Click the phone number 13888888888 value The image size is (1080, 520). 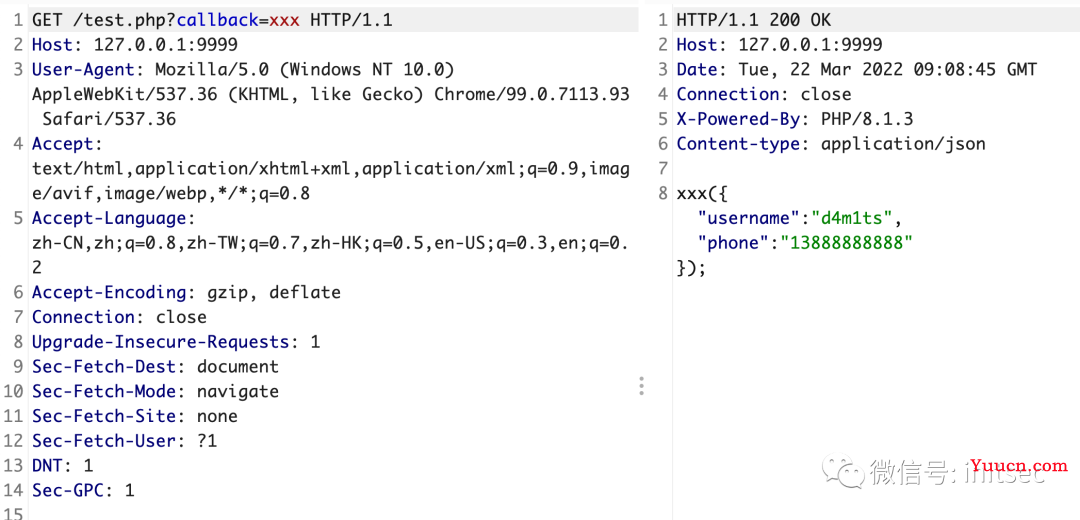847,243
